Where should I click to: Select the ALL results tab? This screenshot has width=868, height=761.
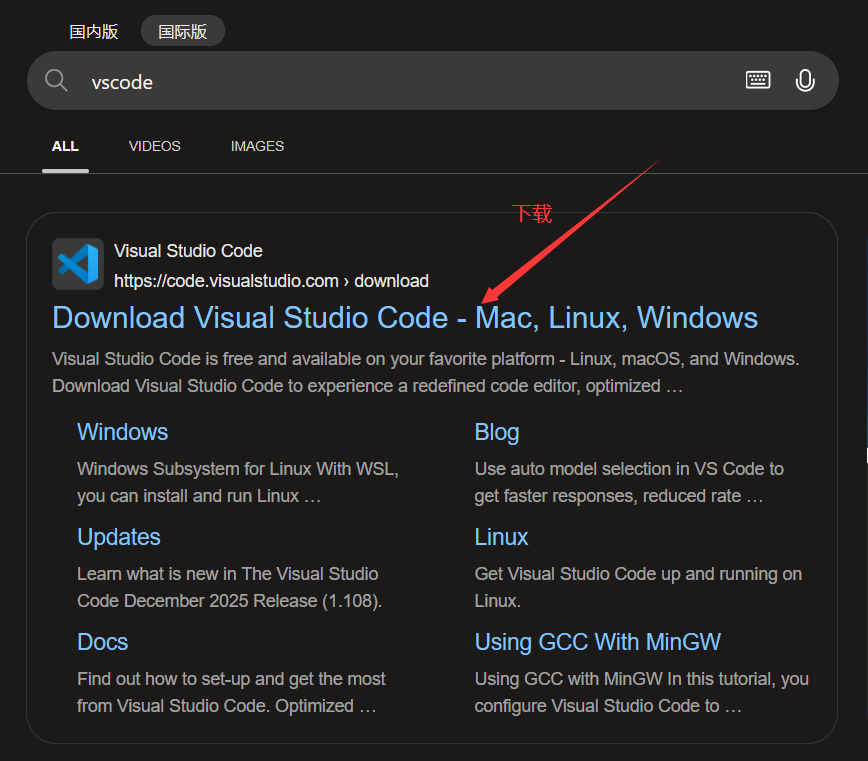point(65,146)
